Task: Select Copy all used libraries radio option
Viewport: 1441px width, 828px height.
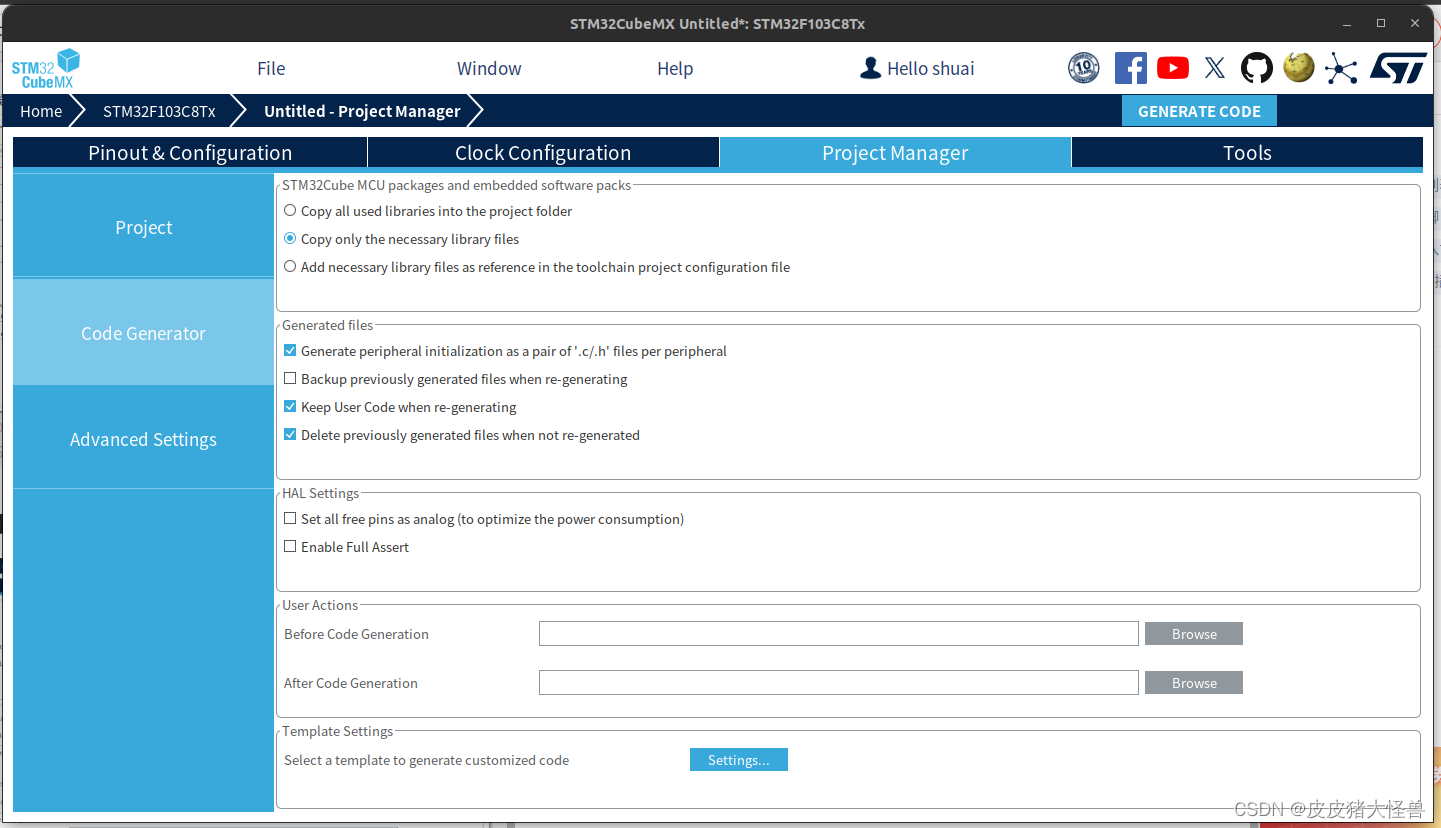Action: 290,211
